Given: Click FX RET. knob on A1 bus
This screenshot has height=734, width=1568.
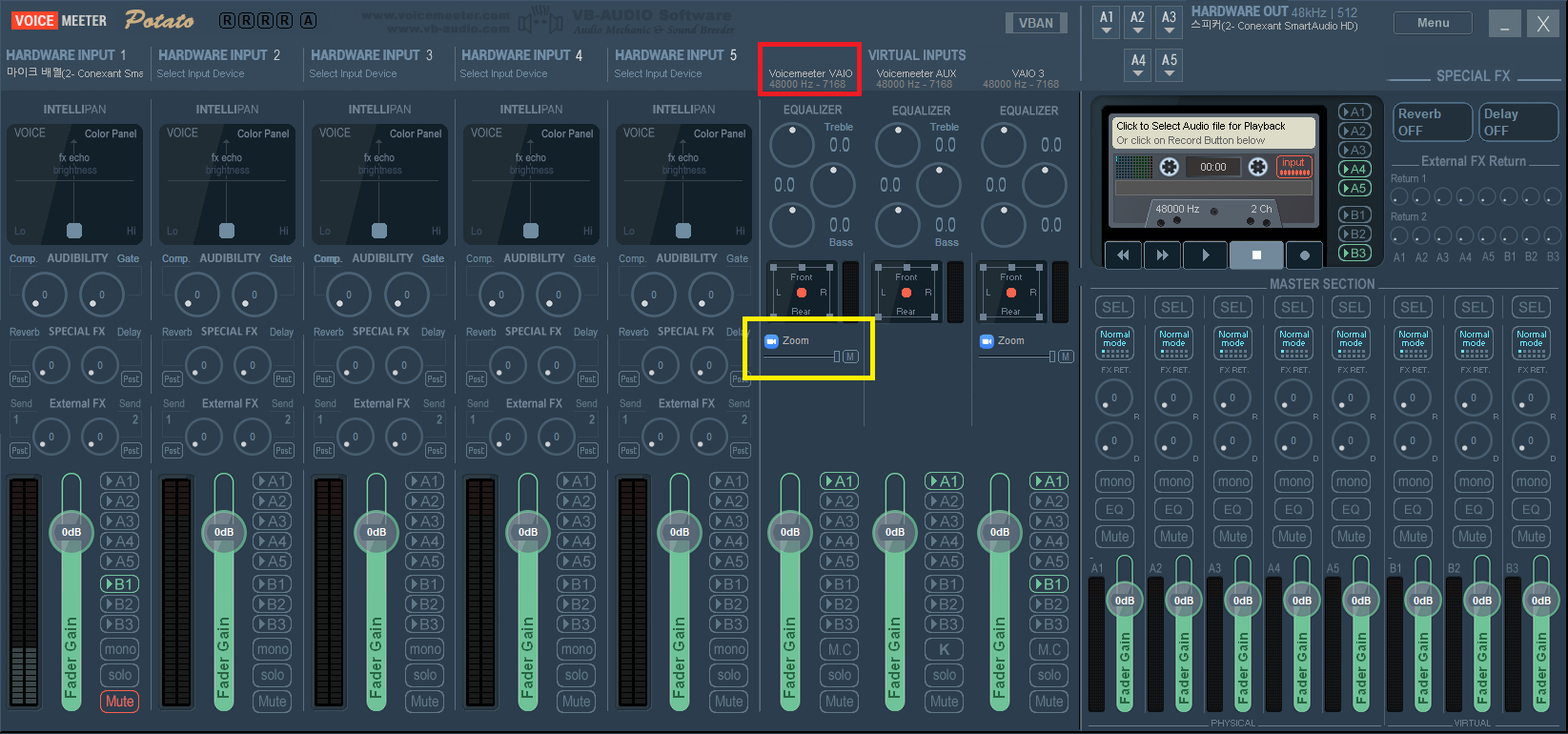Looking at the screenshot, I should (1114, 398).
